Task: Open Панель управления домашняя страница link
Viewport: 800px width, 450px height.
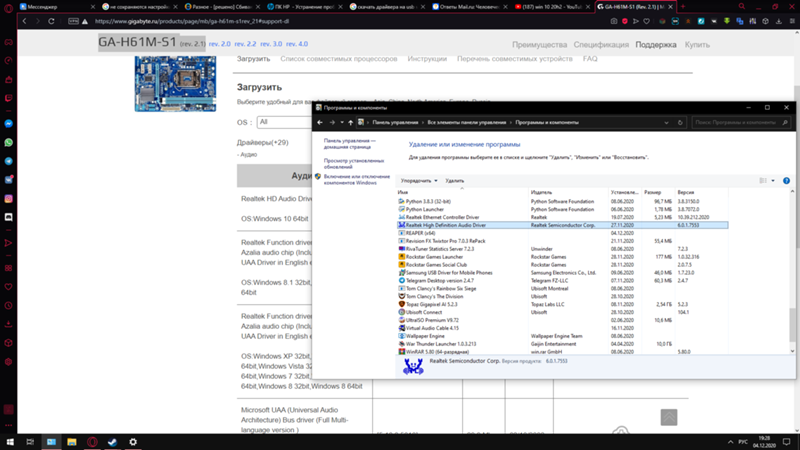Action: 349,143
